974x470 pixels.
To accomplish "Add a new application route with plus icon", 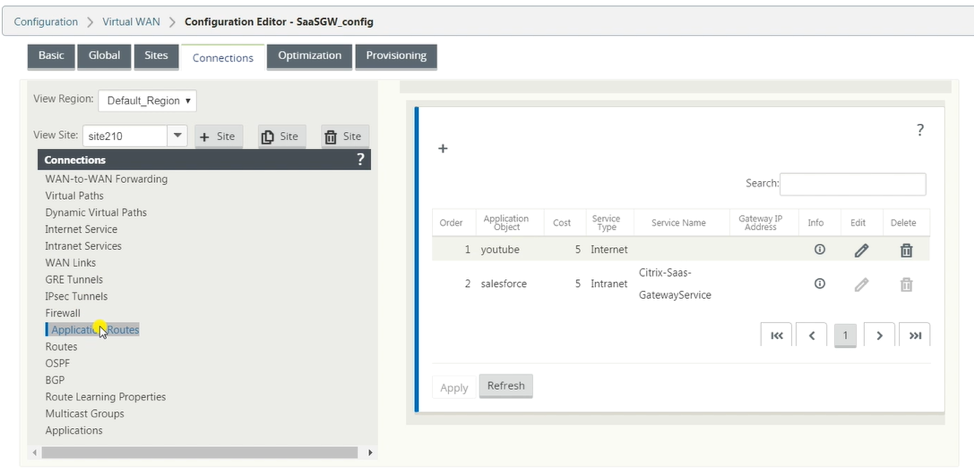I will [x=443, y=148].
